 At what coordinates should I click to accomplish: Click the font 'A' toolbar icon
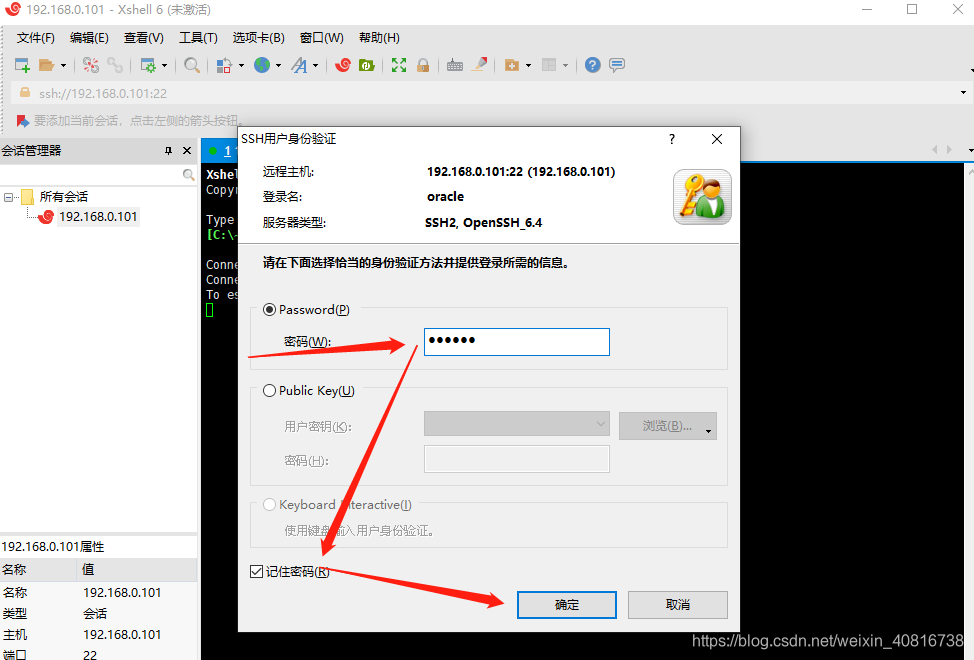coord(299,65)
